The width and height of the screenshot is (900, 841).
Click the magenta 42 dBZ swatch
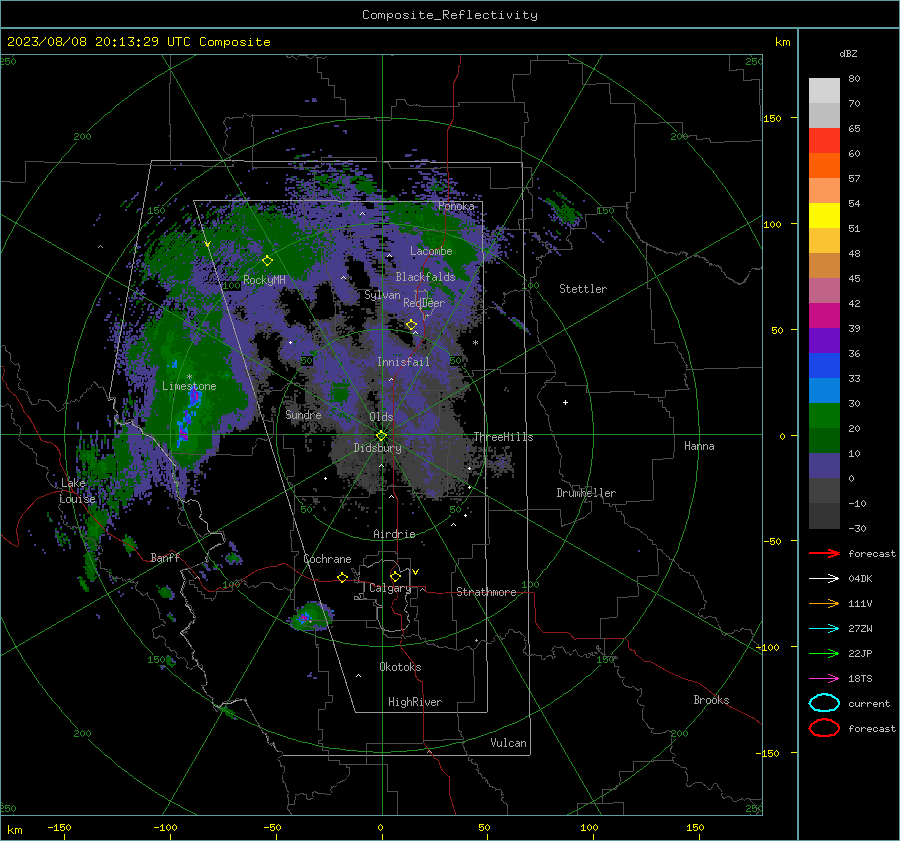click(824, 315)
